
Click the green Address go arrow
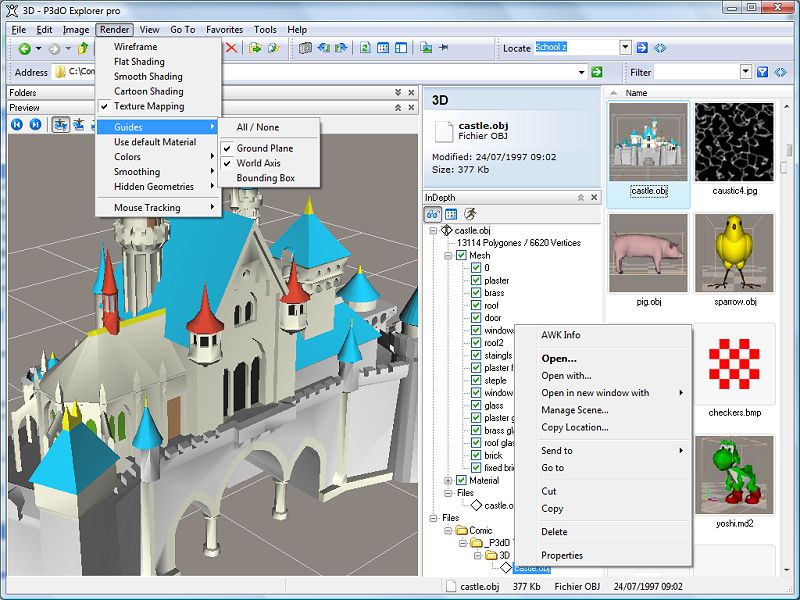[x=596, y=72]
